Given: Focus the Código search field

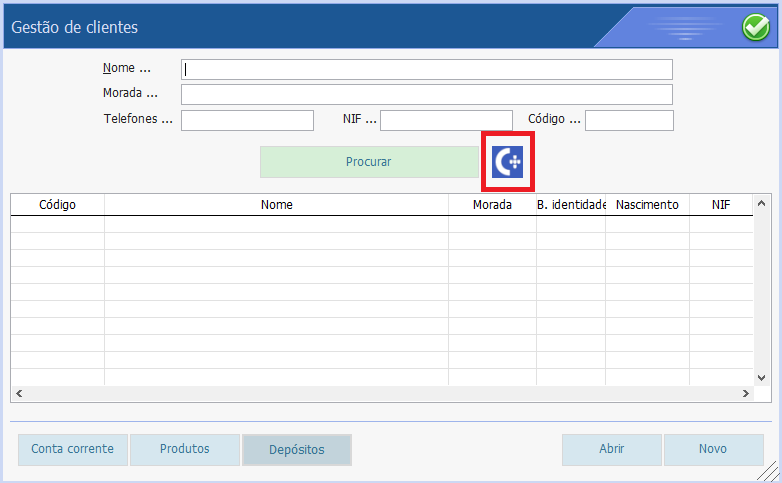Looking at the screenshot, I should coord(629,121).
